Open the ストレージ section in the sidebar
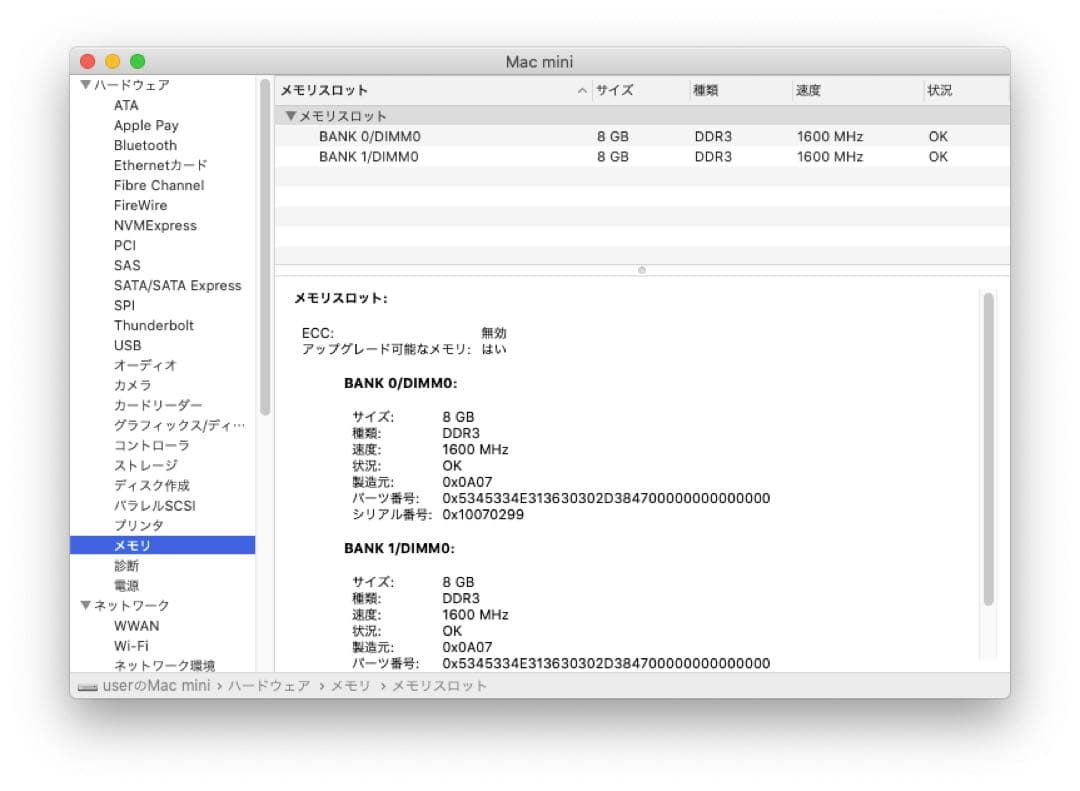This screenshot has height=791, width=1080. tap(147, 465)
